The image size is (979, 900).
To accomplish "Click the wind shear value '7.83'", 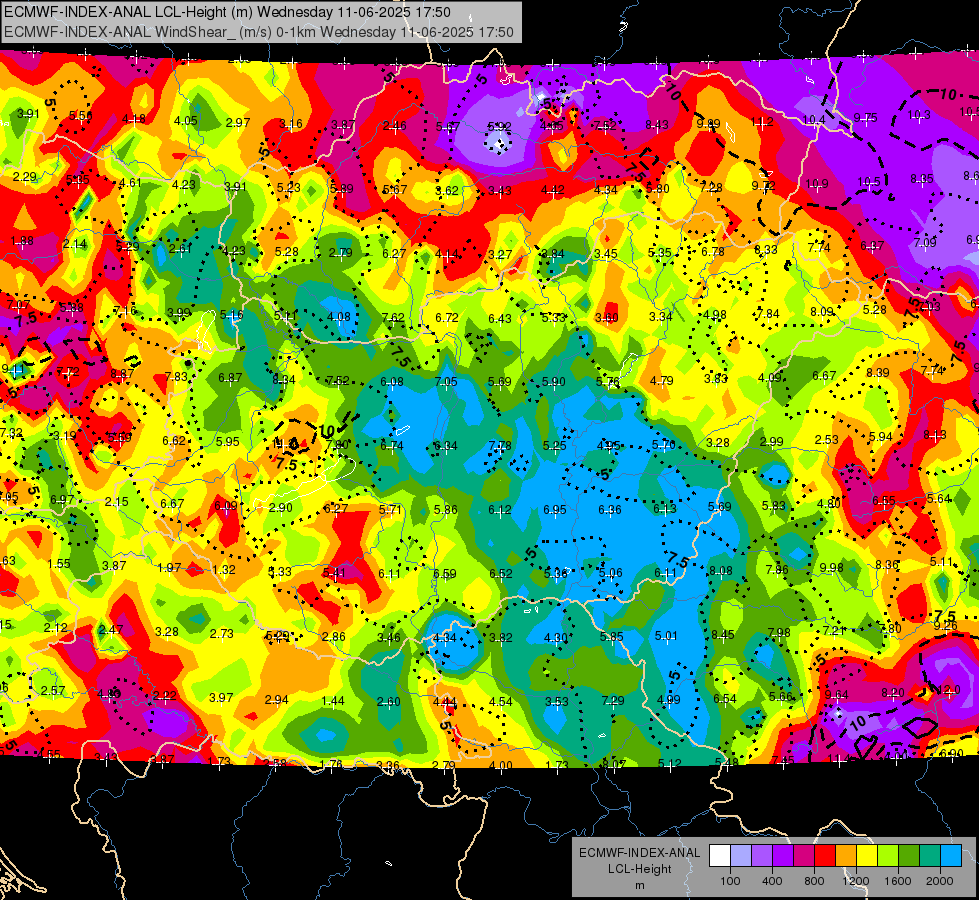I will click(176, 377).
